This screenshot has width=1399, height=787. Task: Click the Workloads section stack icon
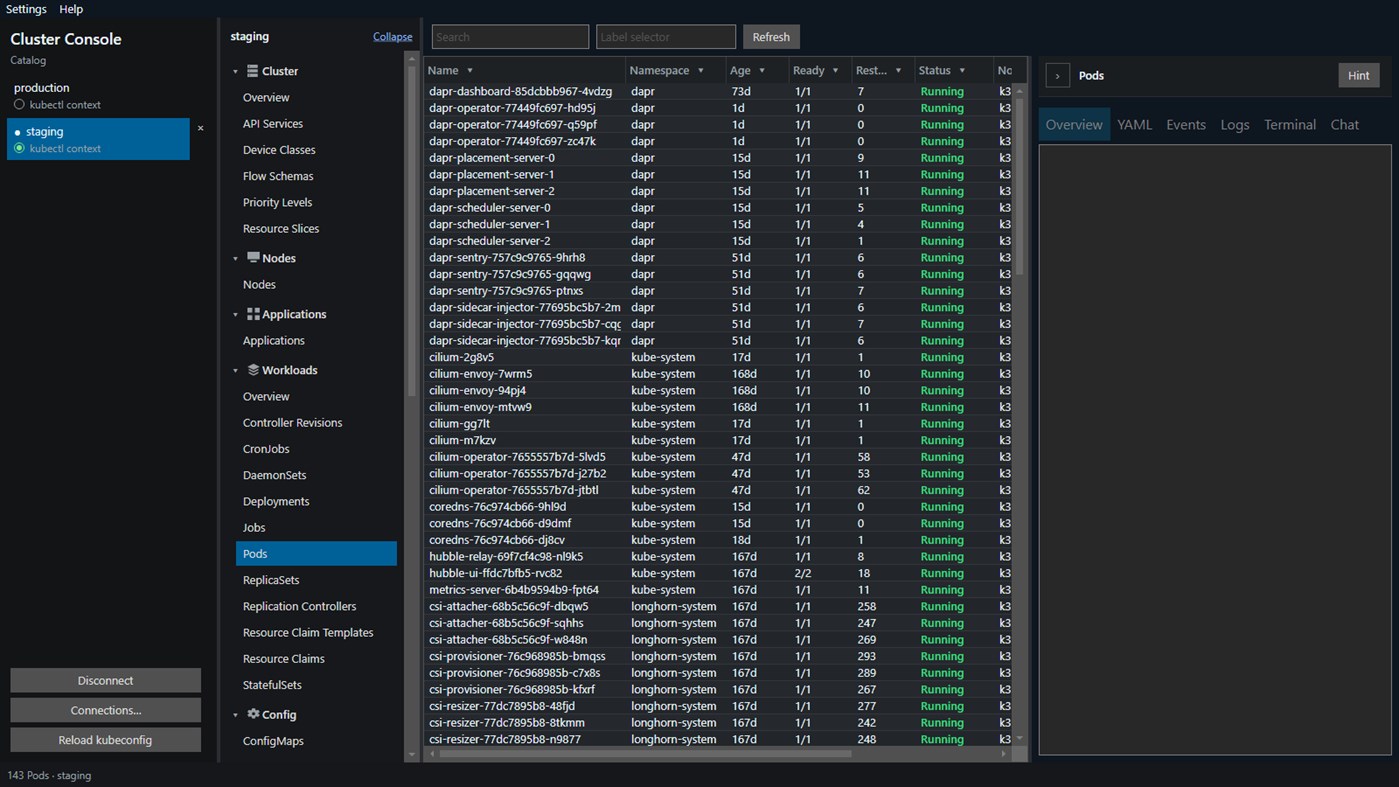253,370
